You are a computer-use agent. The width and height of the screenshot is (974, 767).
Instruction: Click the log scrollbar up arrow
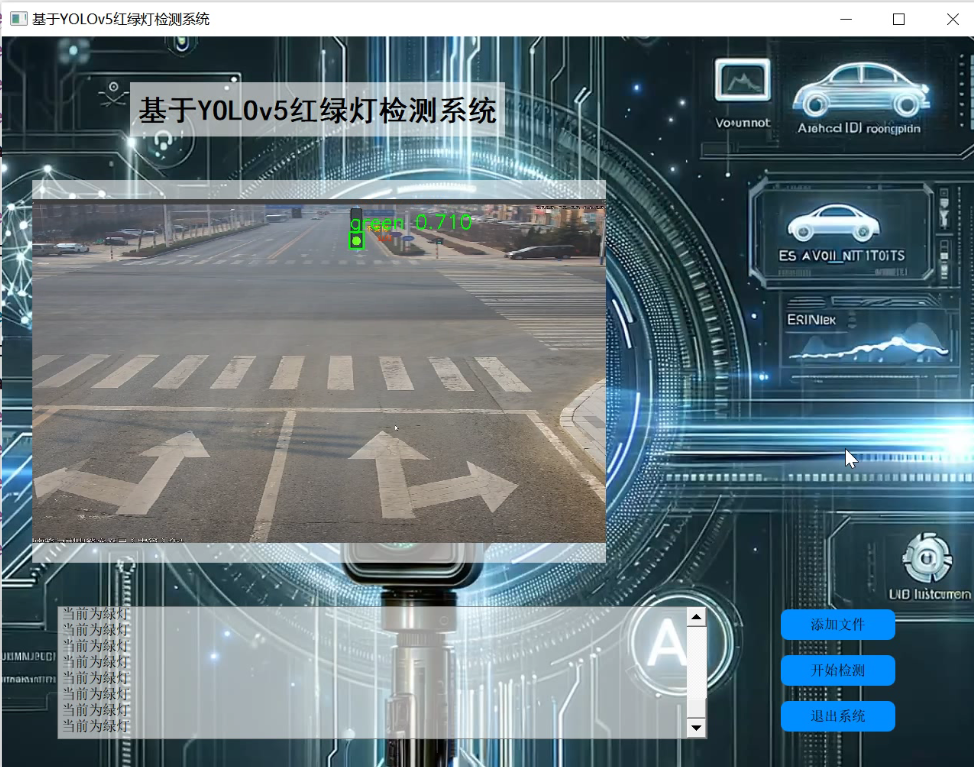[x=696, y=617]
